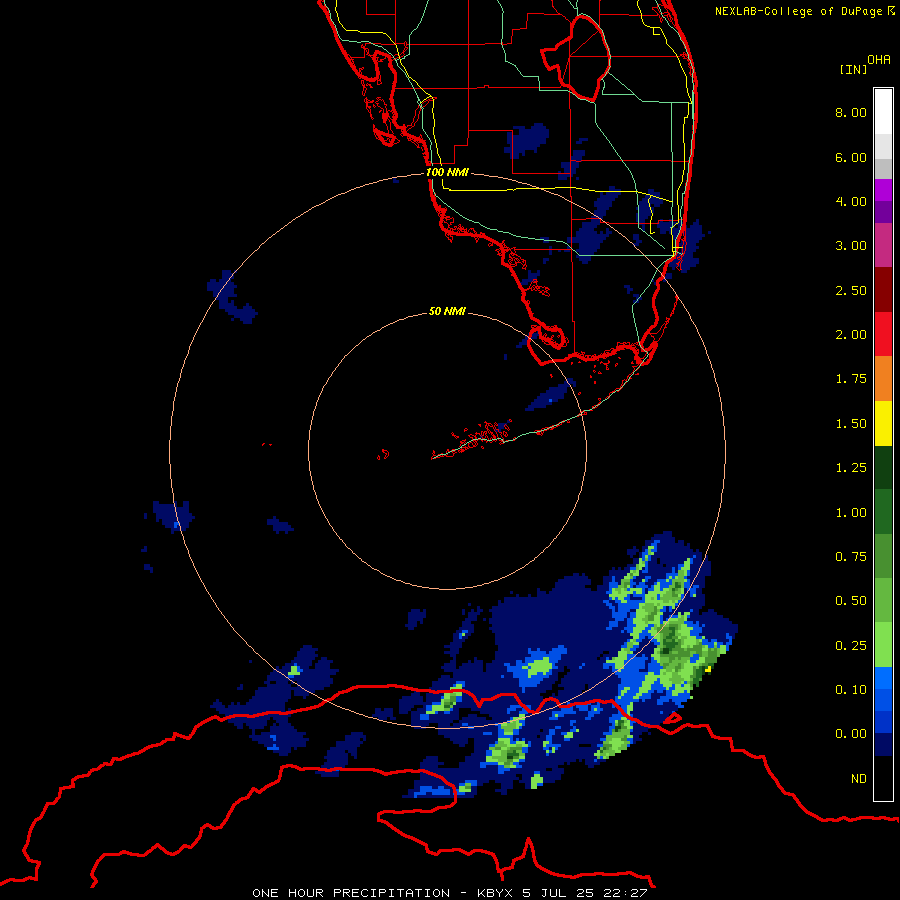Click the 2.00 legend value
Screen dimensions: 900x900
pyautogui.click(x=851, y=335)
